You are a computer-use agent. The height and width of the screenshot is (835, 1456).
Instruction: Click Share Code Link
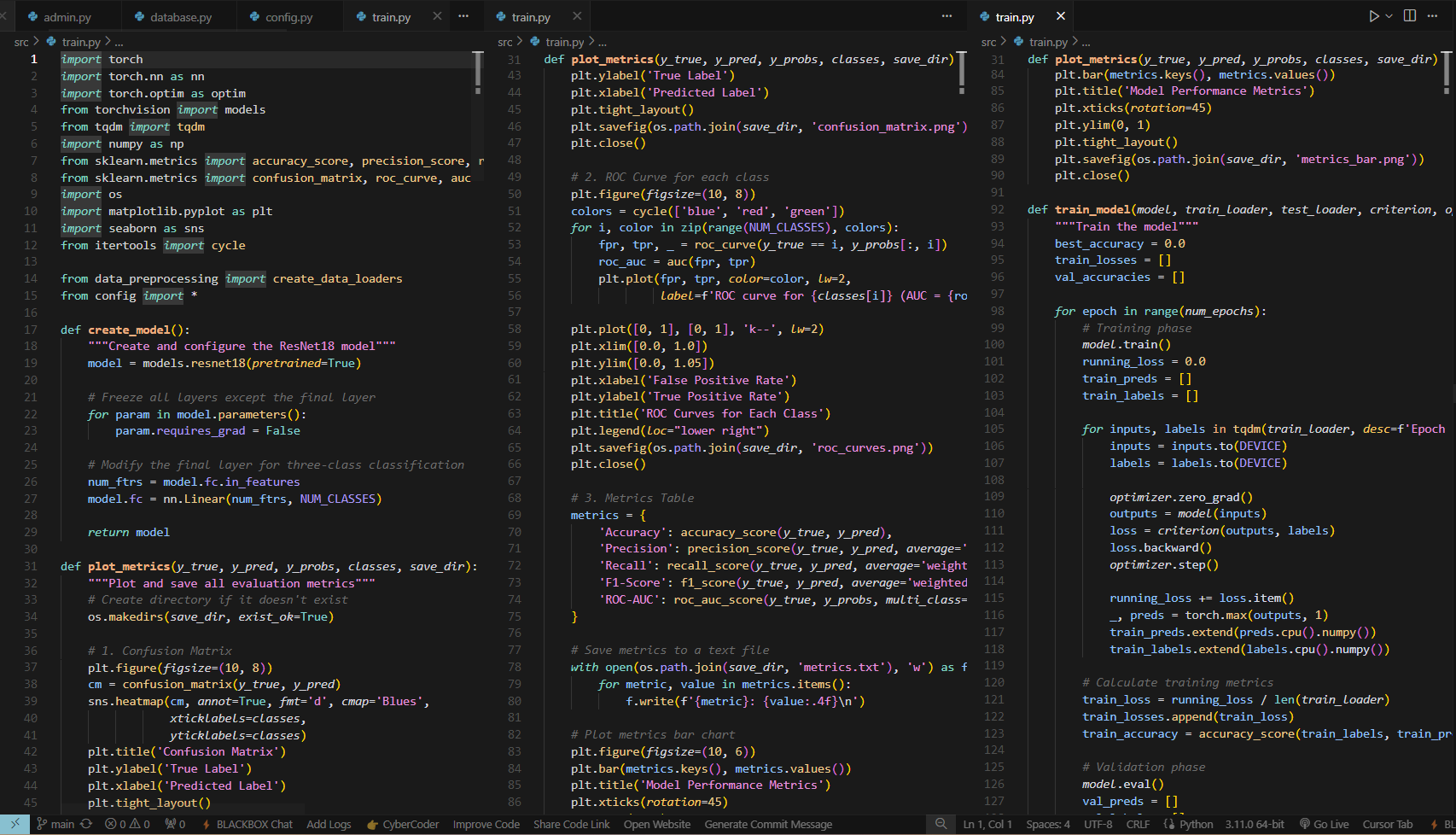pos(571,824)
